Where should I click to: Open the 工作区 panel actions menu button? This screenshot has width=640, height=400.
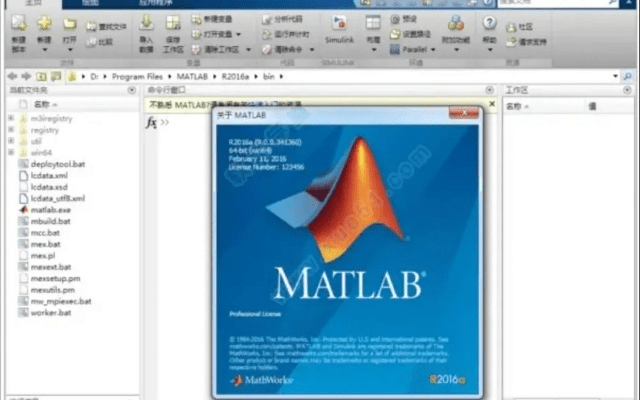pos(627,90)
